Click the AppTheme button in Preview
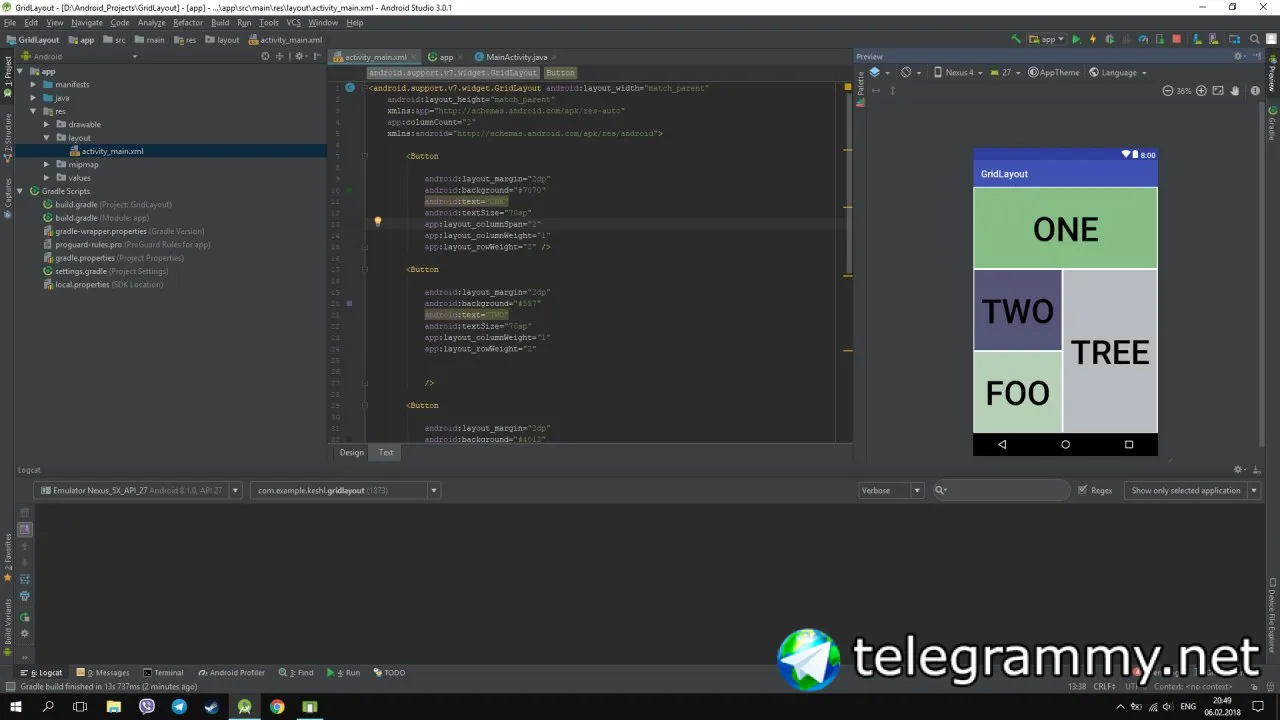 tap(1055, 72)
